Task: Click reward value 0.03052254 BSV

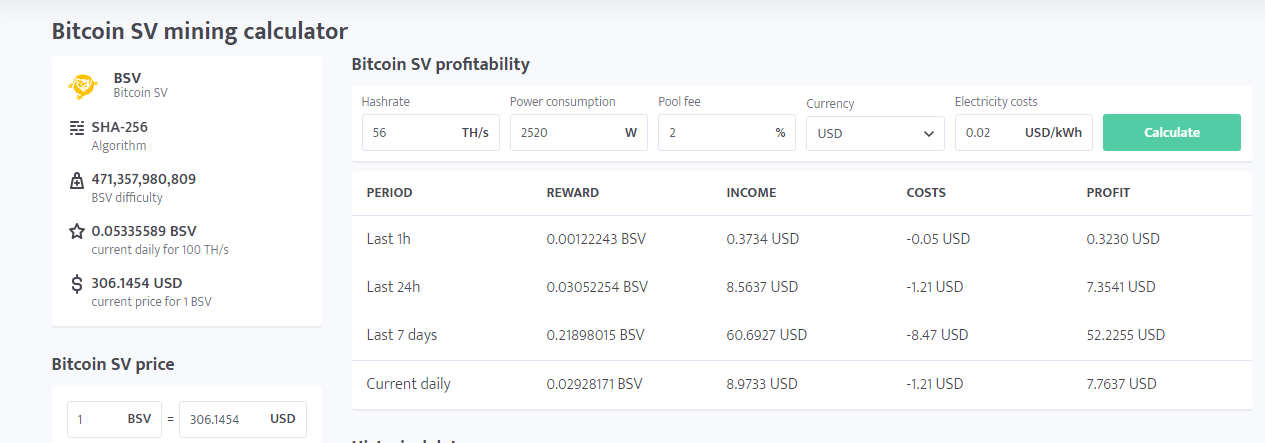Action: [597, 287]
